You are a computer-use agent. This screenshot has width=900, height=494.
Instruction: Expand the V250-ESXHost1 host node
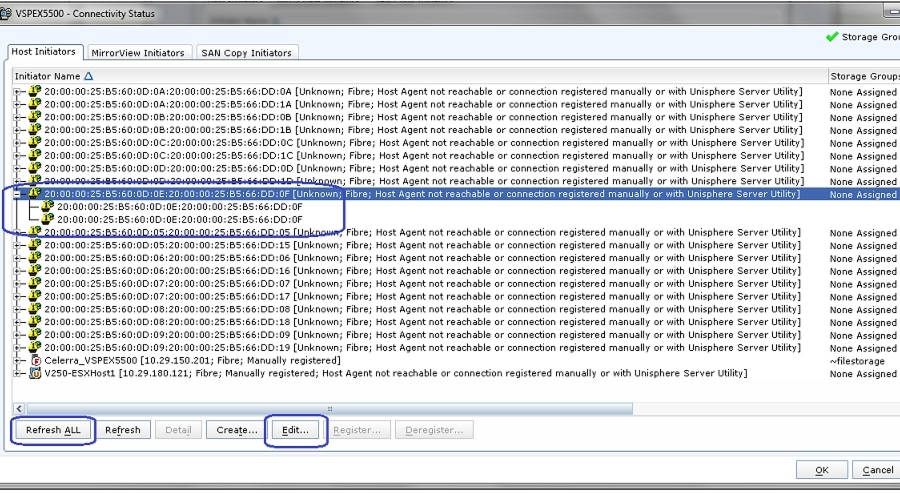point(18,374)
